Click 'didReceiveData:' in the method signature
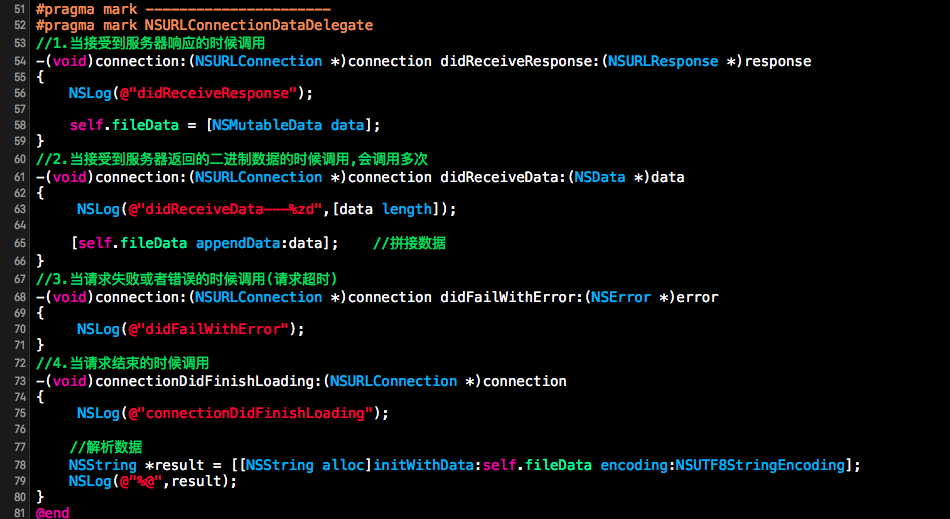 pos(503,177)
